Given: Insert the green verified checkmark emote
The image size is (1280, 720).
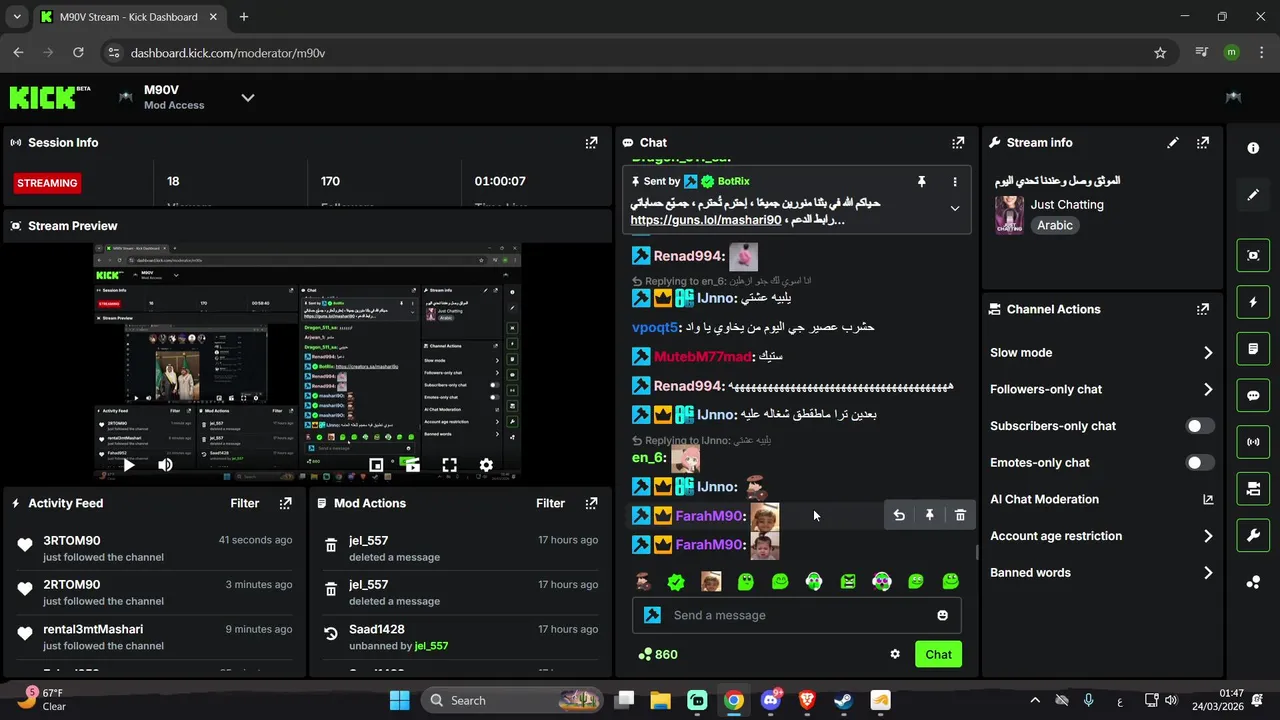Looking at the screenshot, I should tap(676, 581).
